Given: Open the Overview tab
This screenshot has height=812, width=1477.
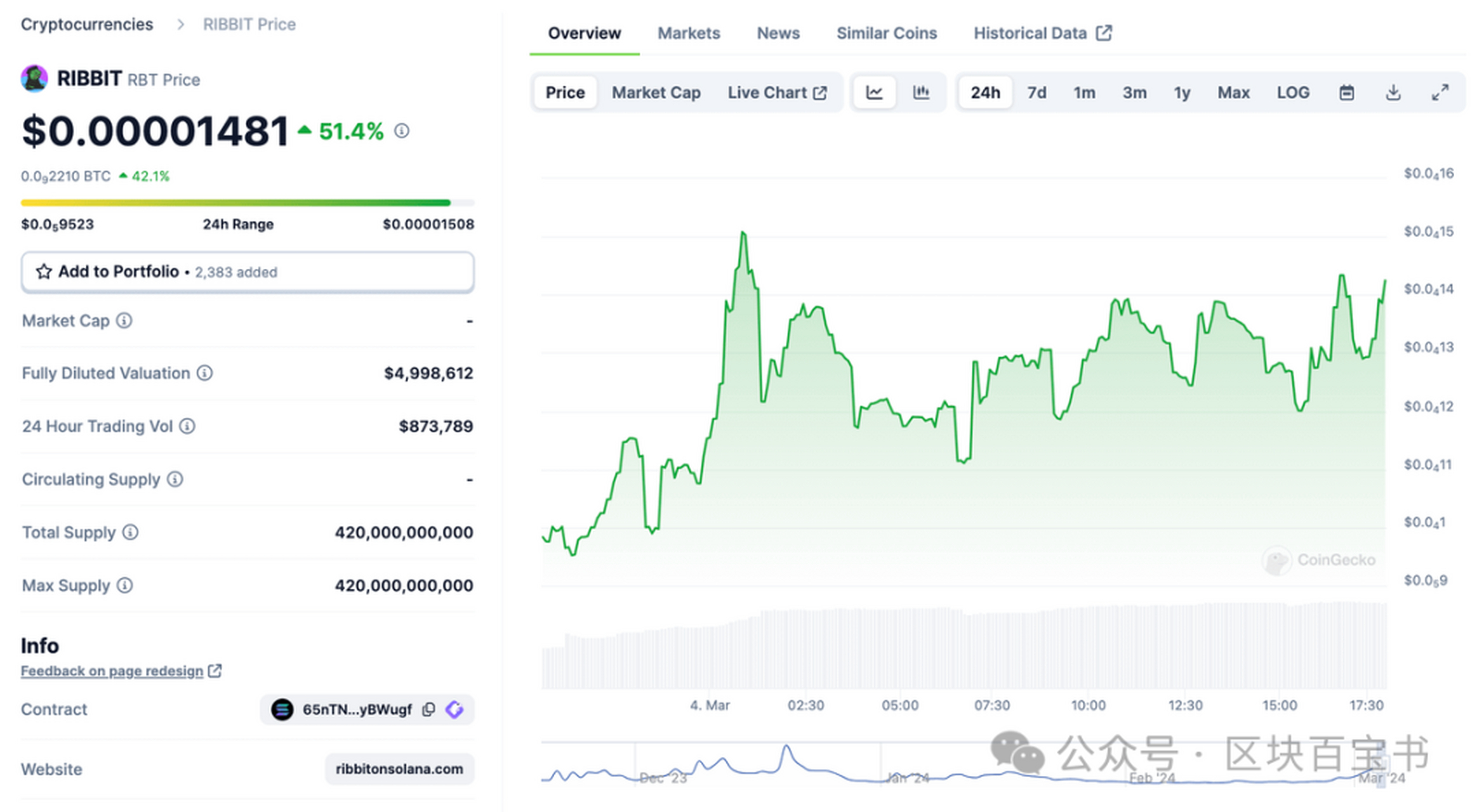Looking at the screenshot, I should pos(584,33).
